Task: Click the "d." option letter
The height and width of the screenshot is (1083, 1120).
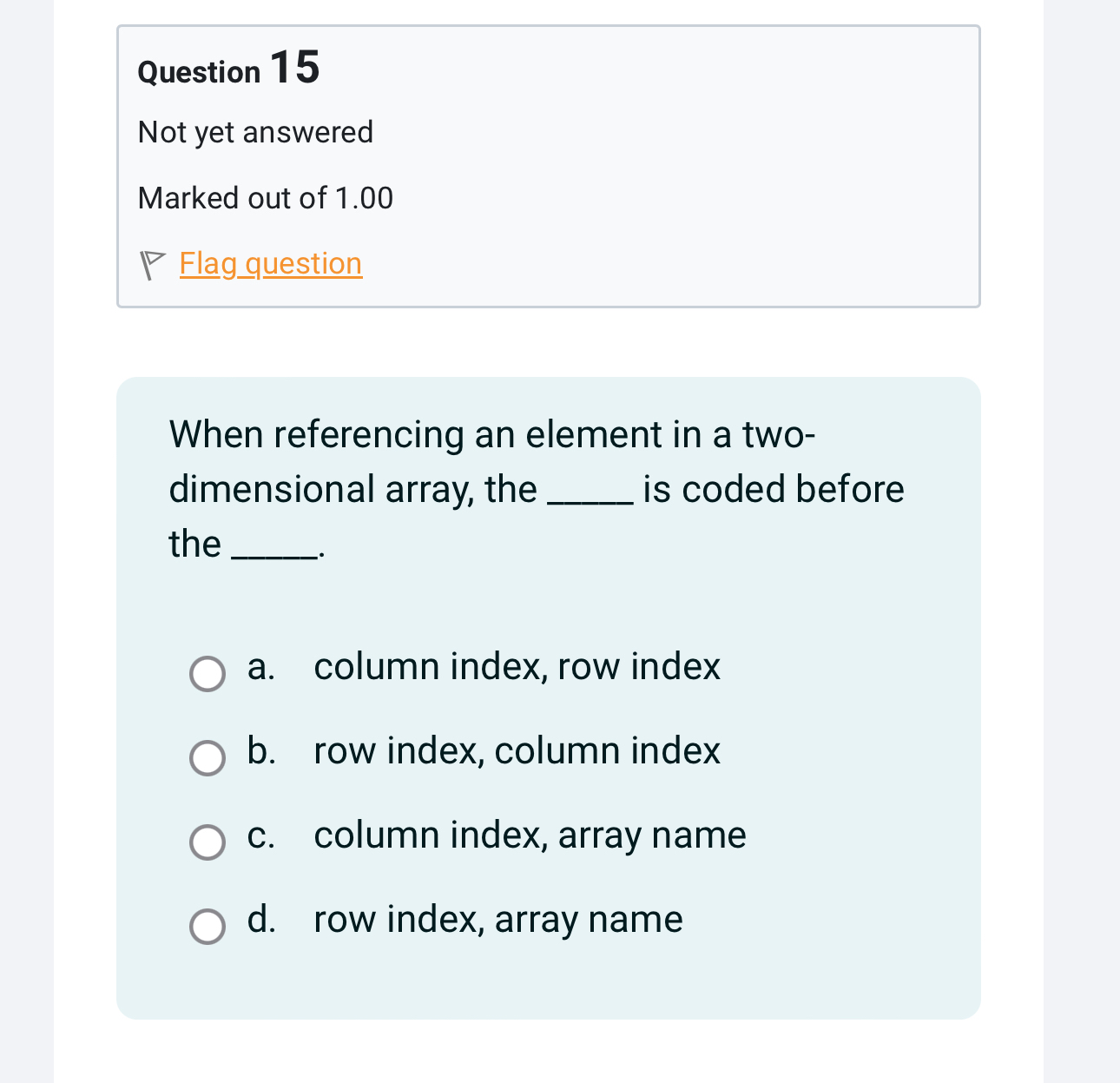Action: coord(260,920)
